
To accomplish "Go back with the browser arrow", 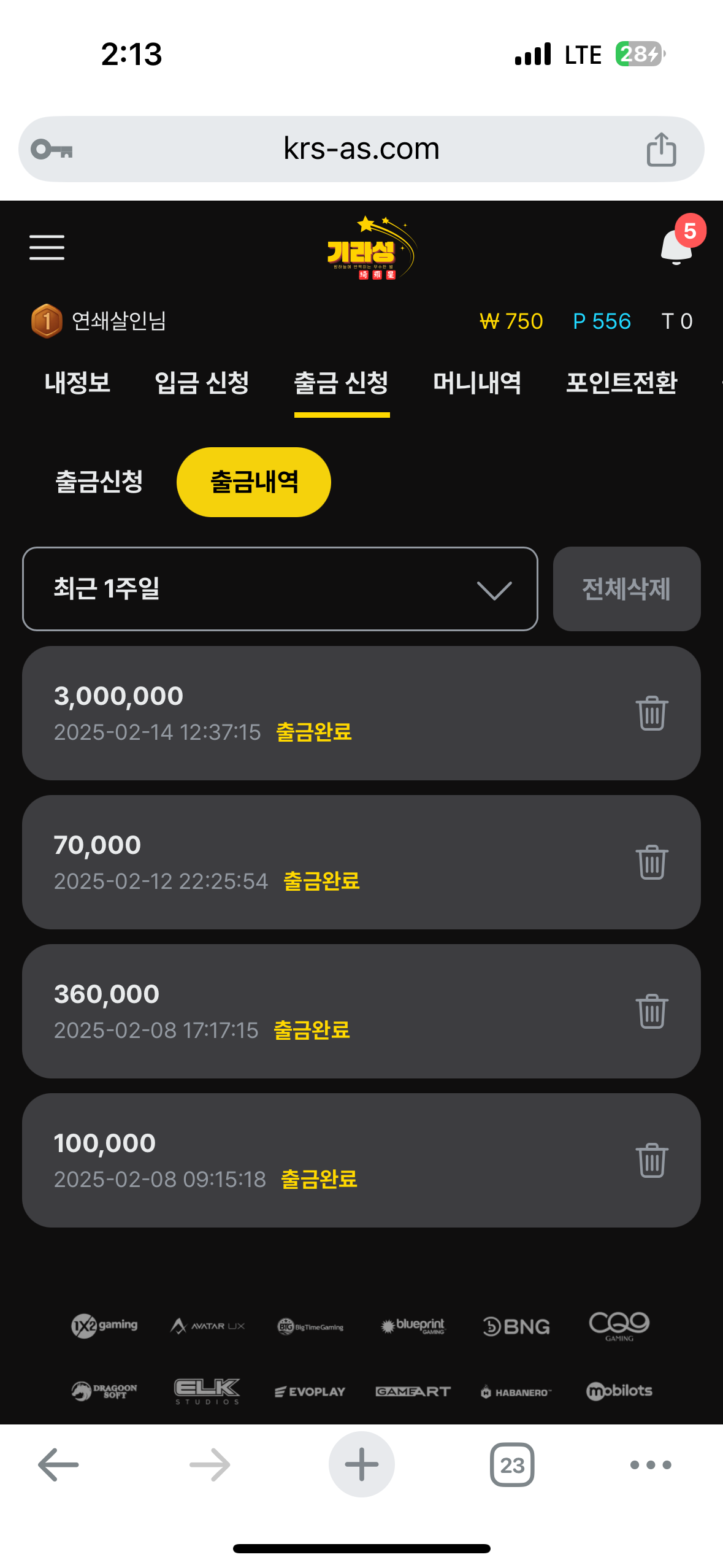I will tap(58, 1465).
